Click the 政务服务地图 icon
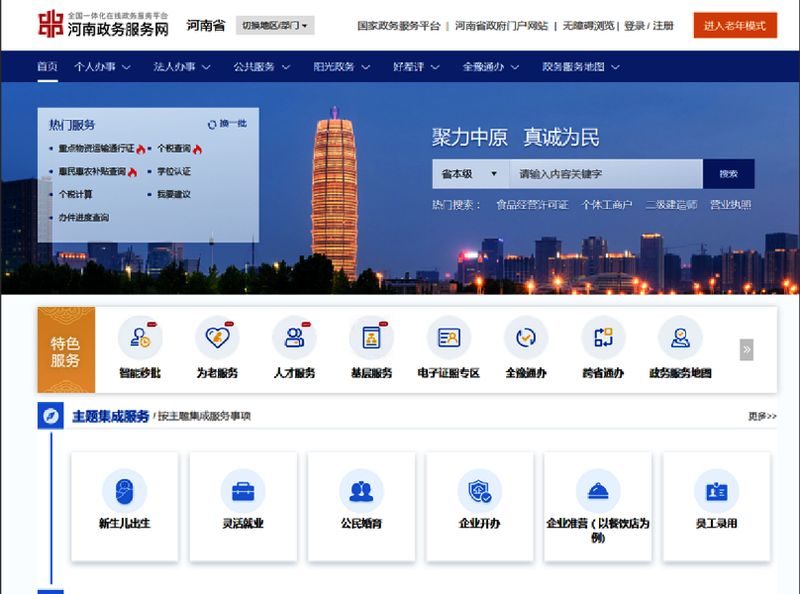 point(680,338)
